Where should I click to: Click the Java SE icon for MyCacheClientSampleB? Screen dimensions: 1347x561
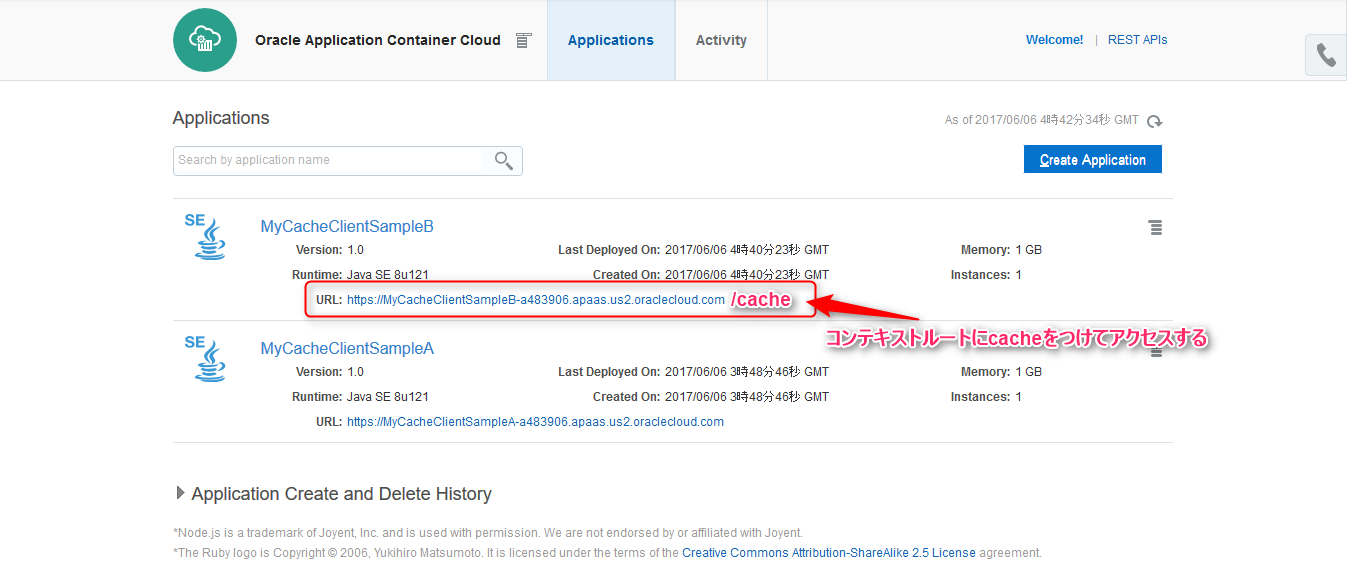tap(208, 236)
